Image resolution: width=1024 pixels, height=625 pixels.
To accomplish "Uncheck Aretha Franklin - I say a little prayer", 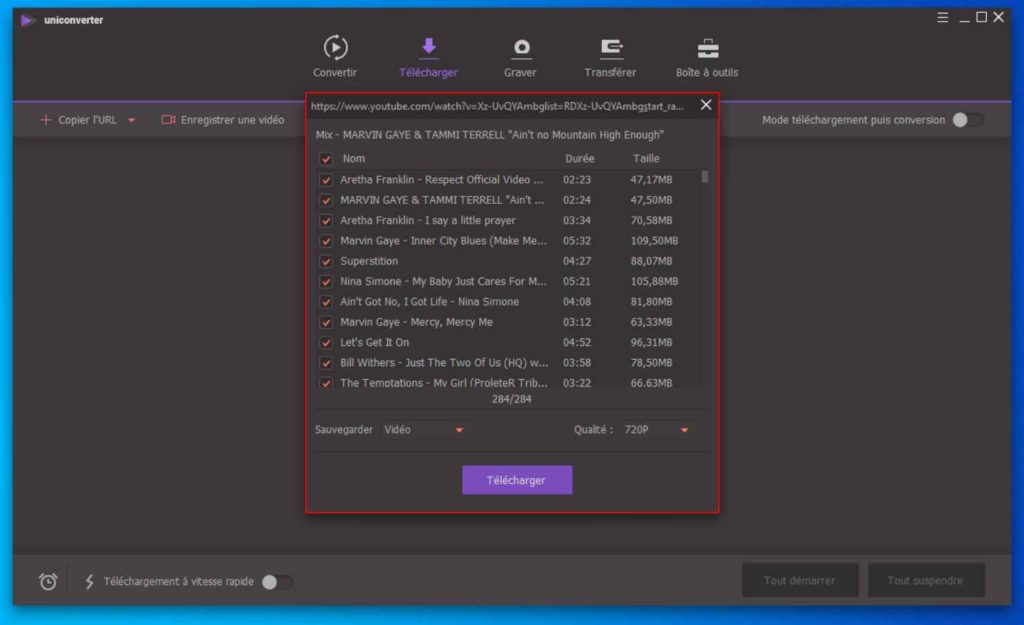I will coord(325,221).
